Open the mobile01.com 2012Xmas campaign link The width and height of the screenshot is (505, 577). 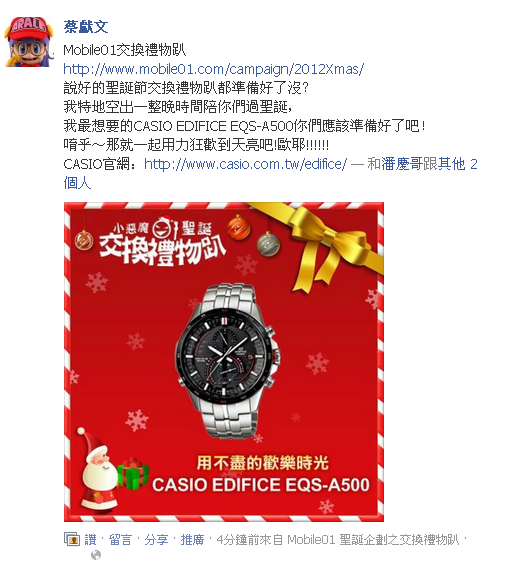pos(214,69)
